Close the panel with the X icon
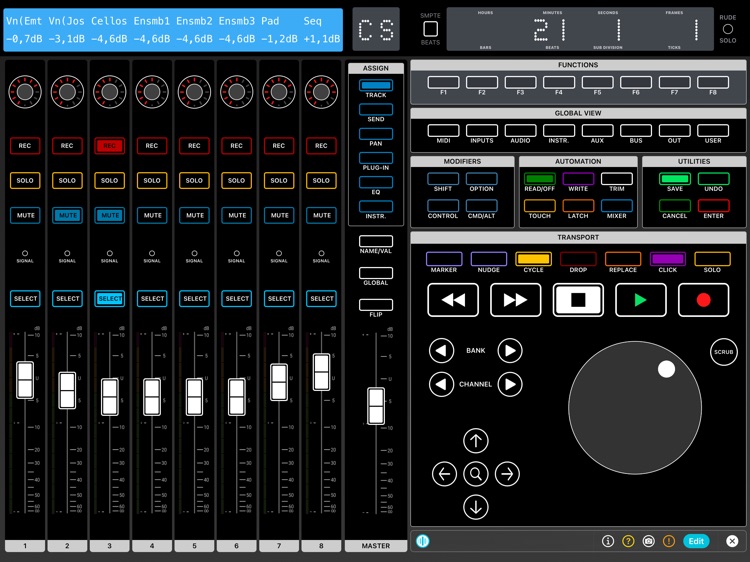This screenshot has height=562, width=750. [x=732, y=541]
